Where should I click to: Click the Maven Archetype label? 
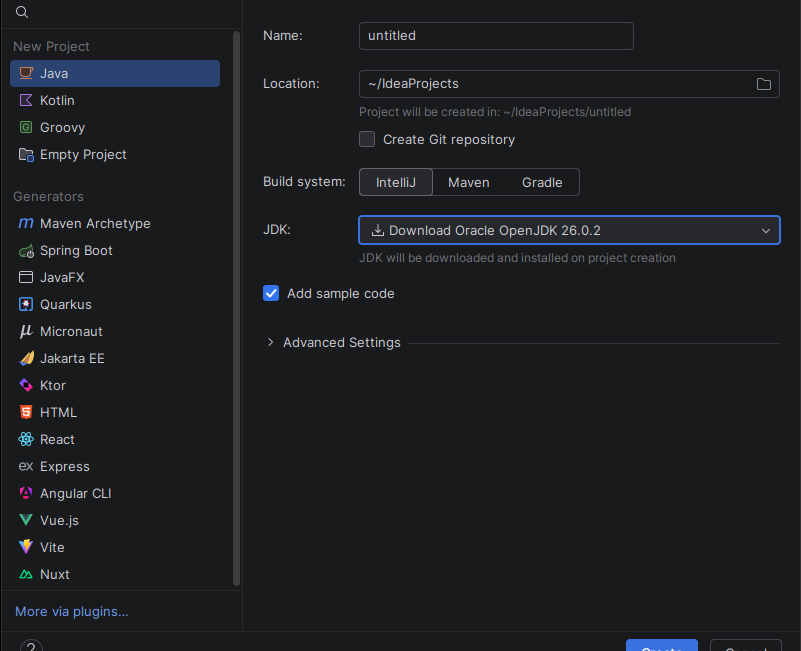(x=95, y=224)
